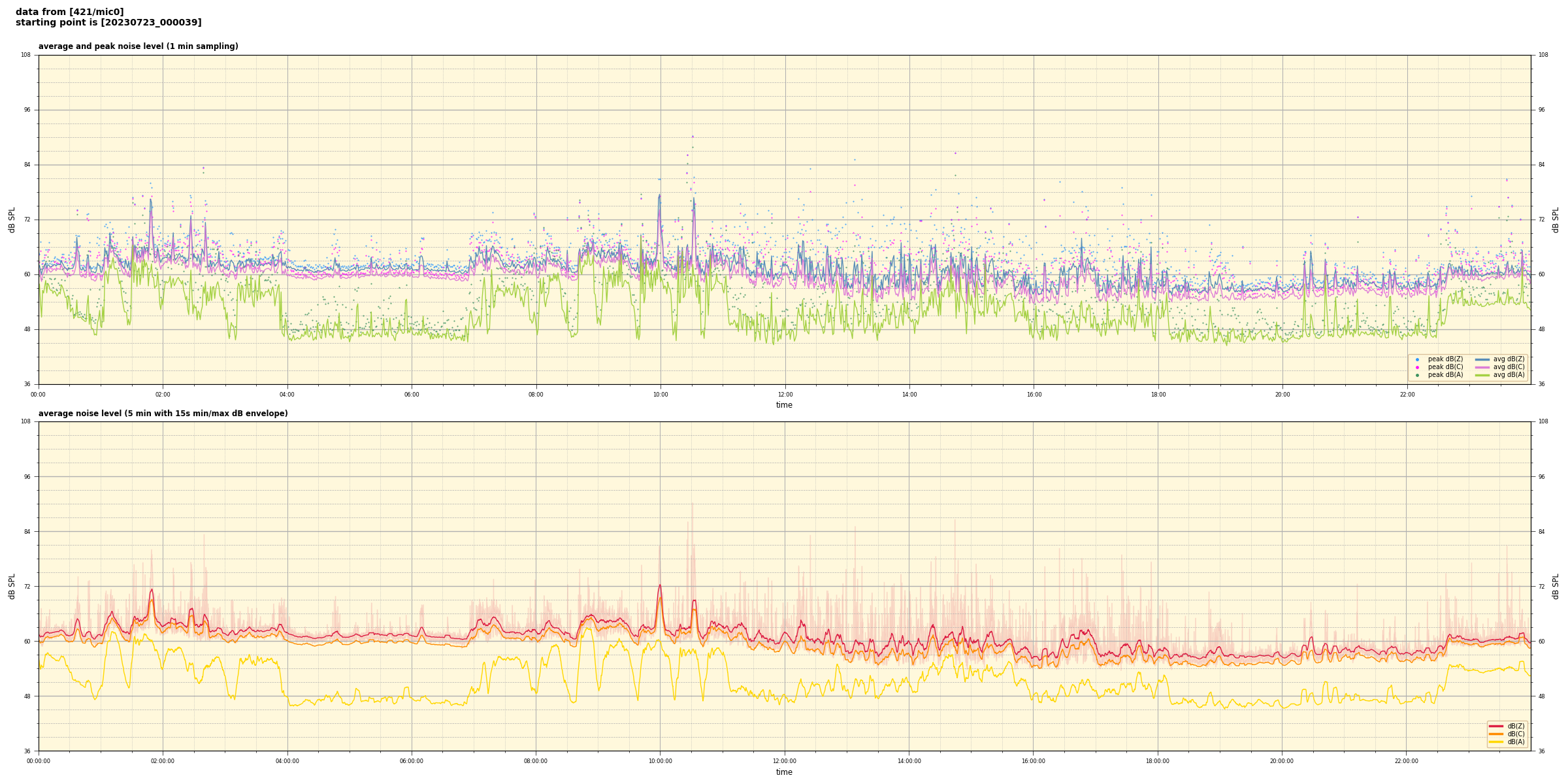The height and width of the screenshot is (784, 1568).
Task: Click the bottom chart title about 15s min/max envelope
Action: tap(163, 414)
